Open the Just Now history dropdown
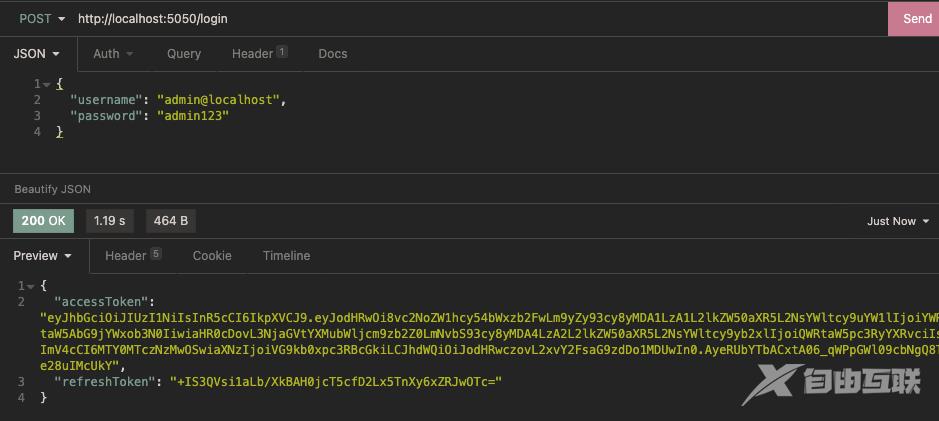 pos(897,221)
